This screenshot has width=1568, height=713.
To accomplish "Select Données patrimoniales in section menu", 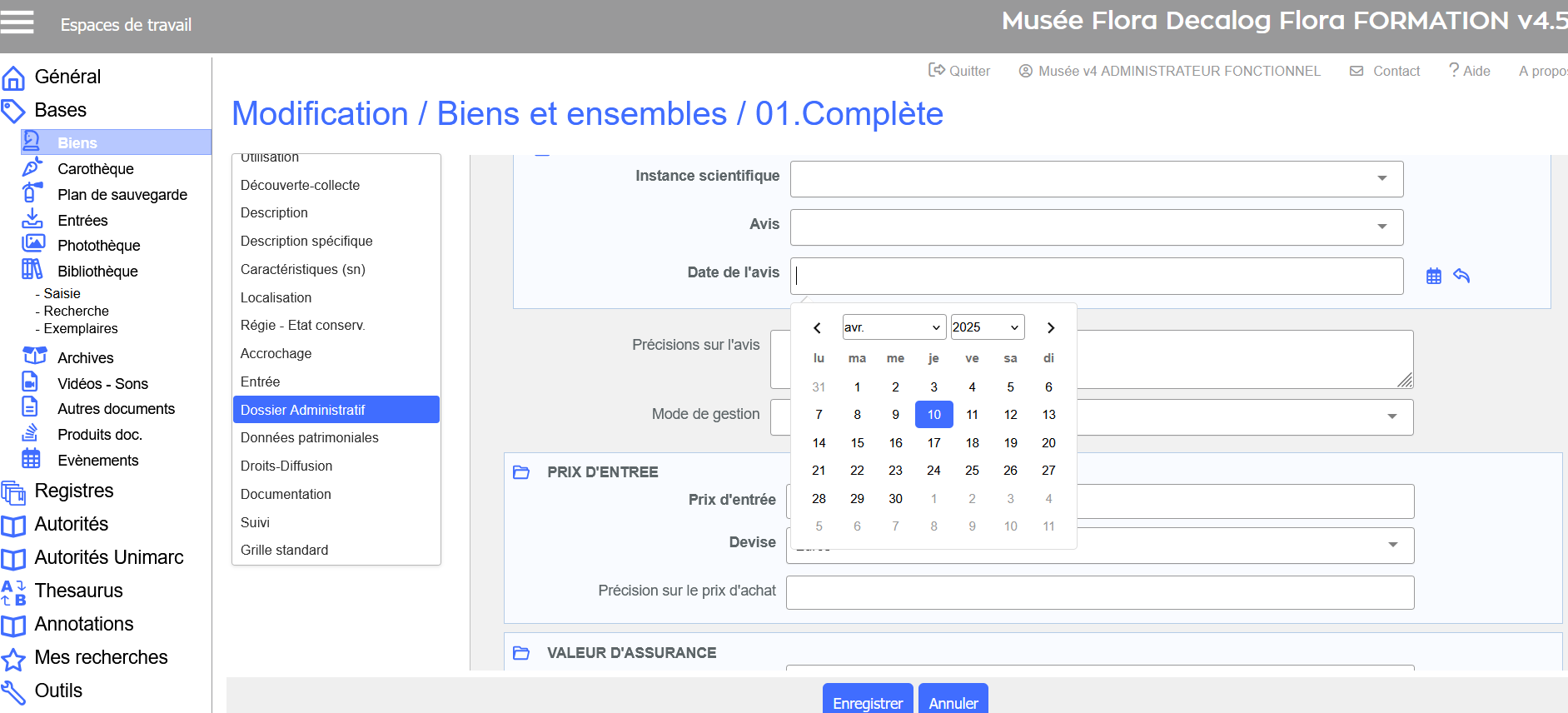I will click(x=309, y=438).
